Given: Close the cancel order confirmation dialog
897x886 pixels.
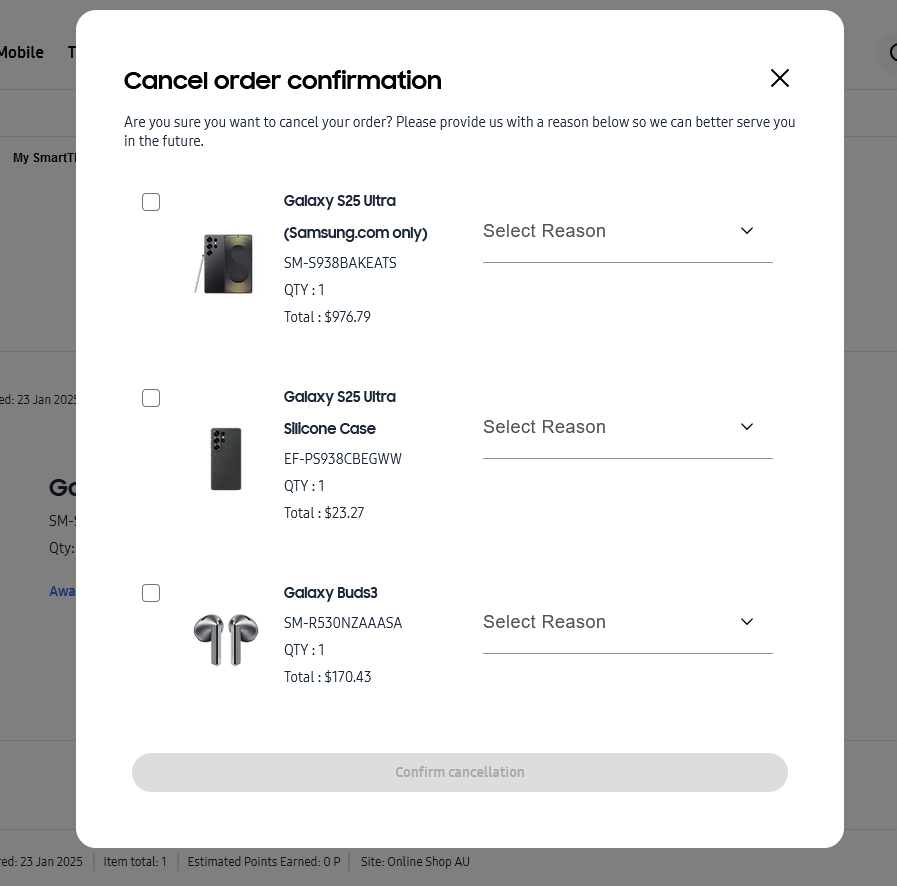Looking at the screenshot, I should [780, 78].
